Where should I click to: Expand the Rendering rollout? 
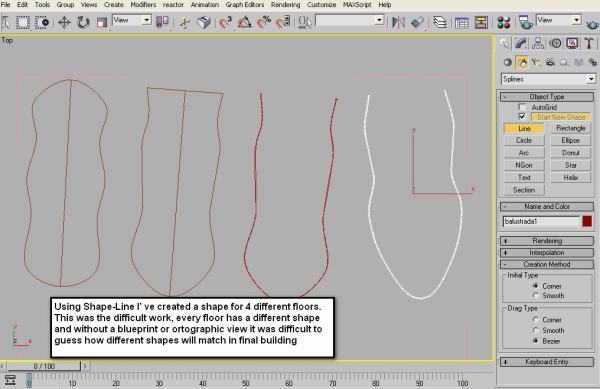coord(547,241)
